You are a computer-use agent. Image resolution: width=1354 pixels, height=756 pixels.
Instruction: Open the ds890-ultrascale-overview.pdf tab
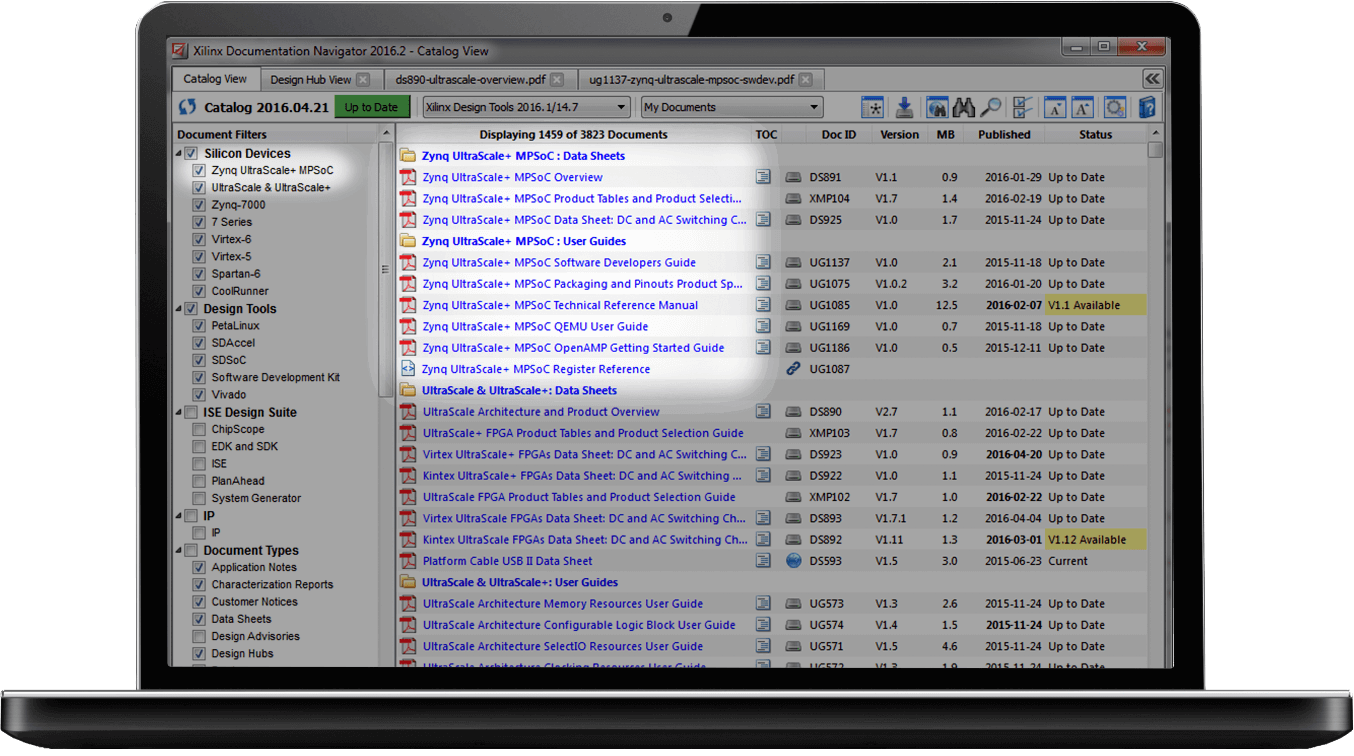pos(470,80)
